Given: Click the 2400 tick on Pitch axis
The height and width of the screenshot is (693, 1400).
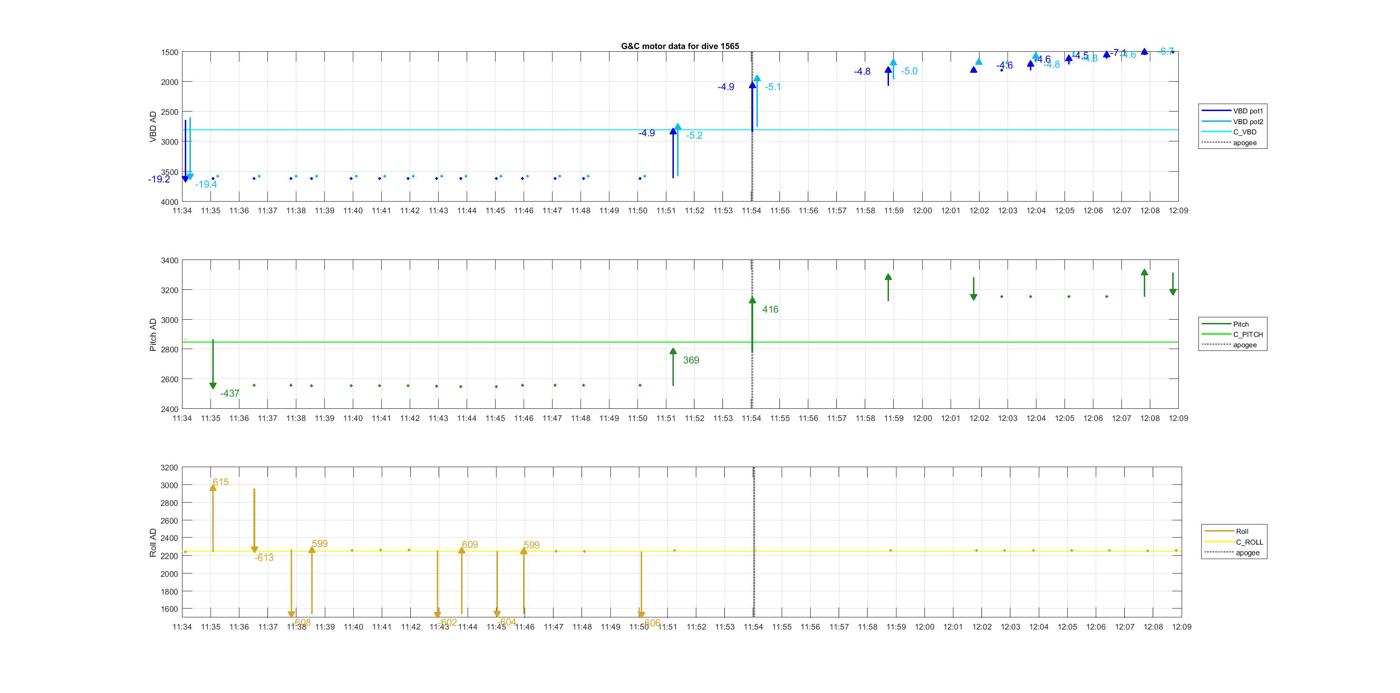Looking at the screenshot, I should [x=169, y=409].
